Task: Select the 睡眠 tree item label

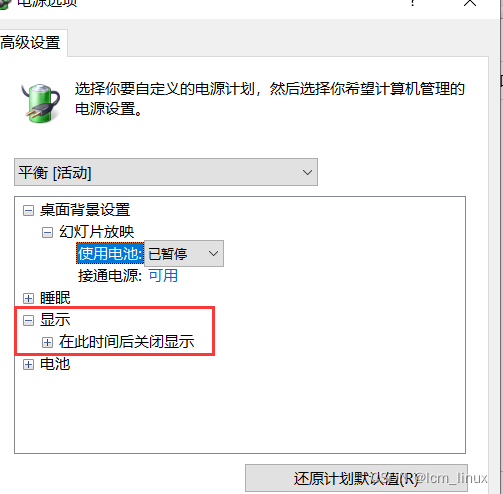Action: click(x=55, y=298)
